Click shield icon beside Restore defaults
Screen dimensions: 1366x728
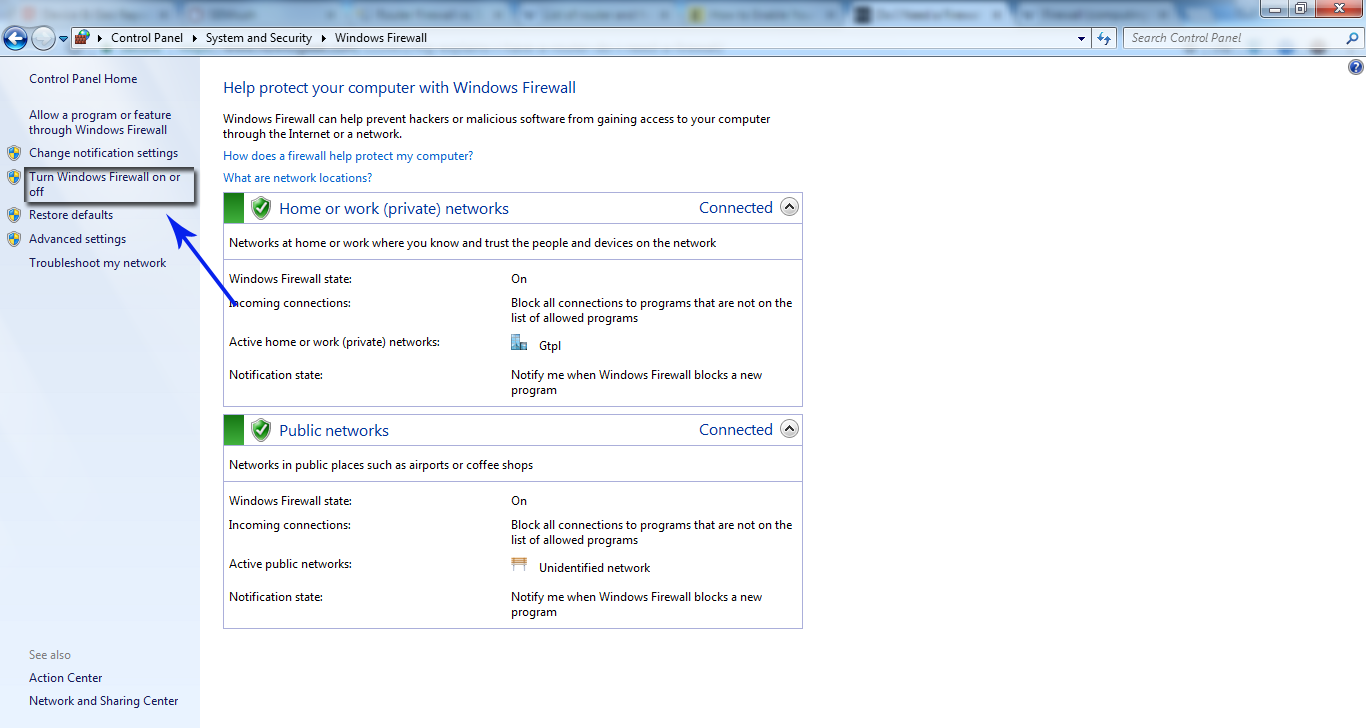click(x=14, y=215)
